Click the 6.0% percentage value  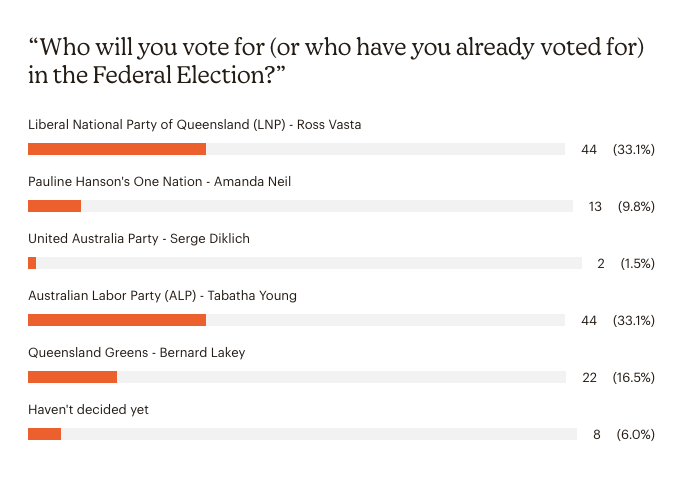636,434
